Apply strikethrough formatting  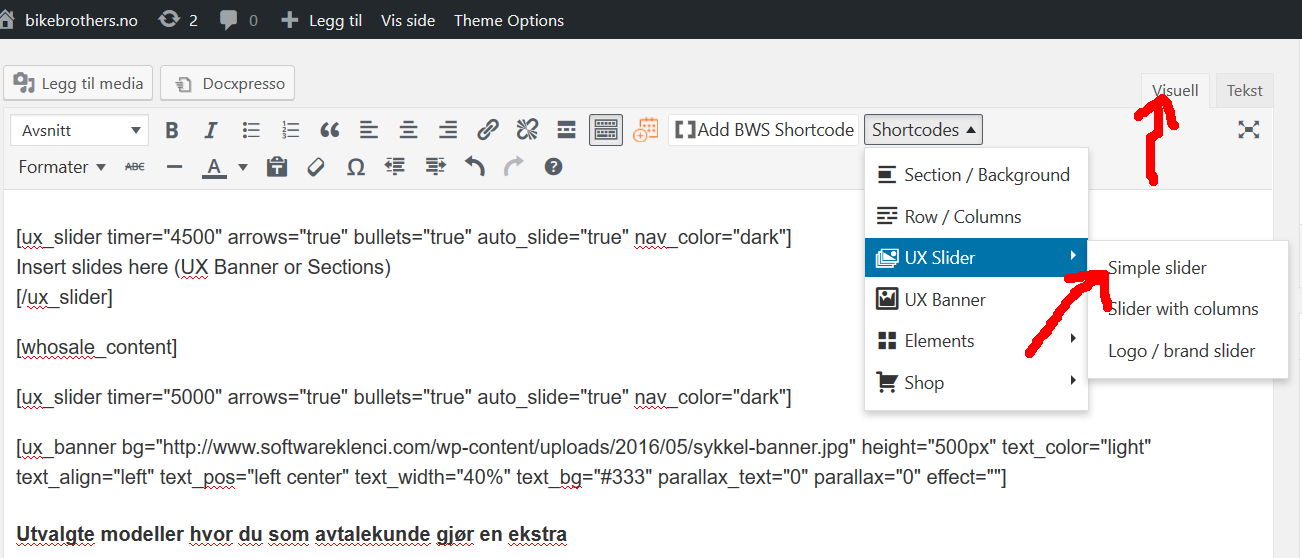(x=135, y=167)
